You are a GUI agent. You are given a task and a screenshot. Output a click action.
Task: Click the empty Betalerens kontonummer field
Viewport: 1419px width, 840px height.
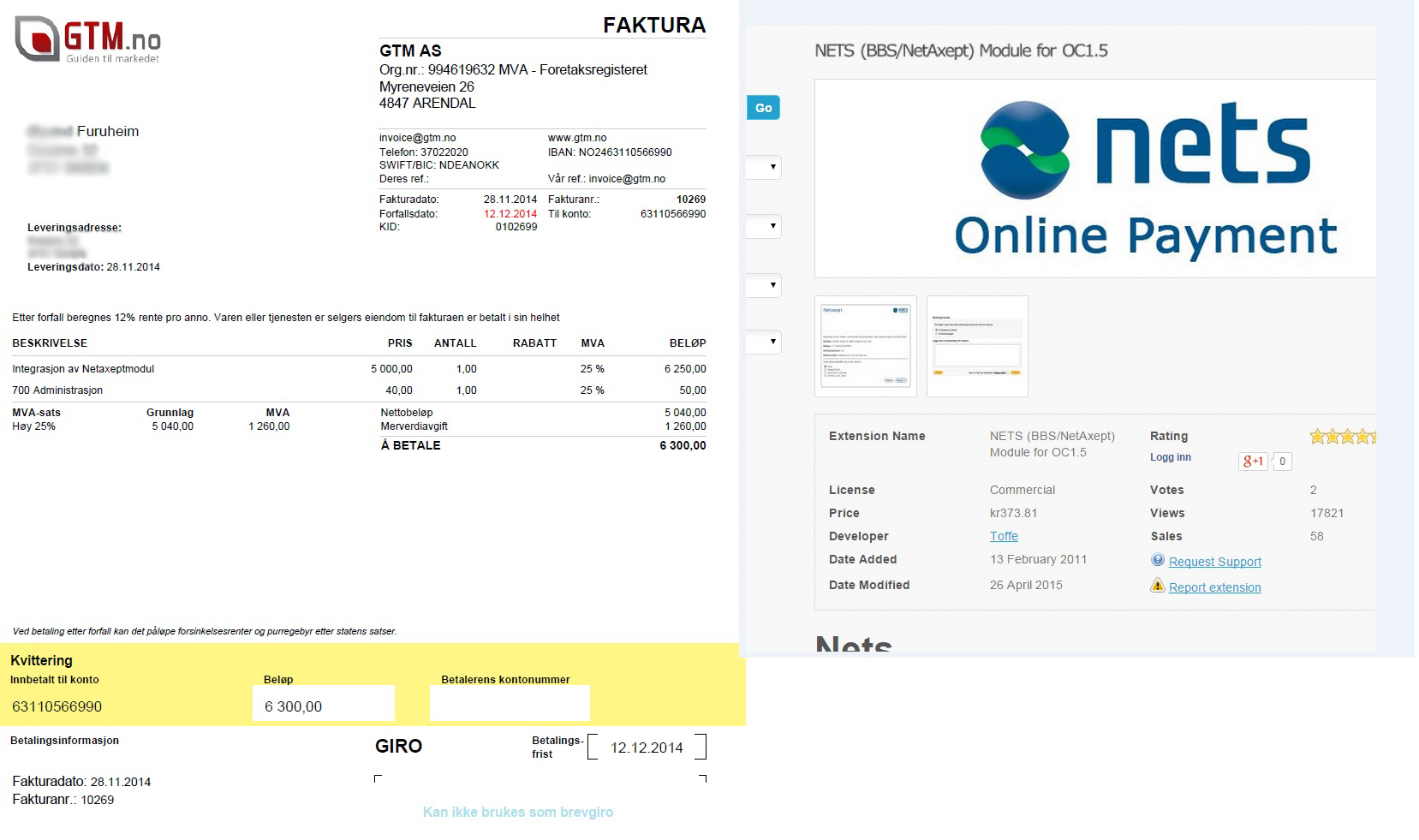pyautogui.click(x=510, y=703)
